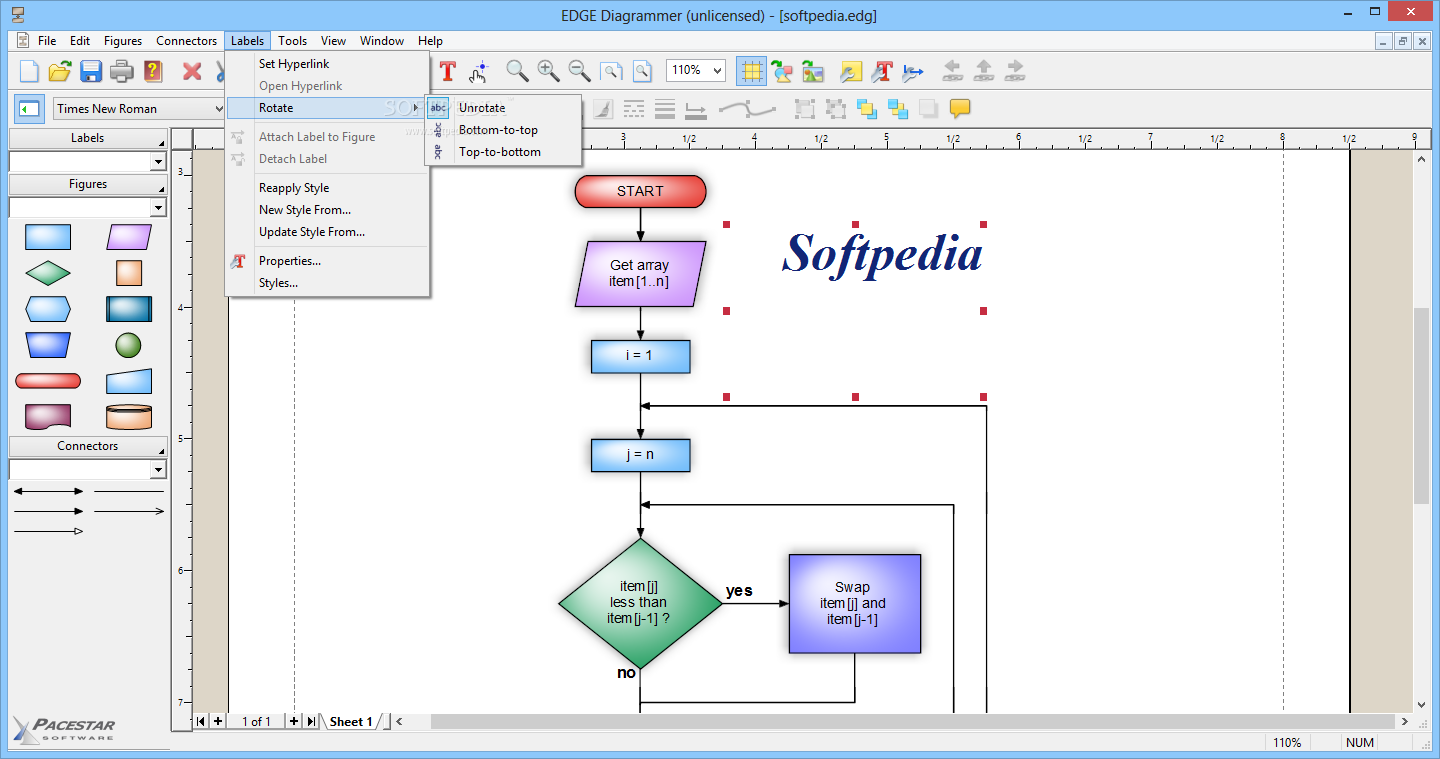
Task: Click the Zoom In magnifier icon
Action: pos(548,71)
